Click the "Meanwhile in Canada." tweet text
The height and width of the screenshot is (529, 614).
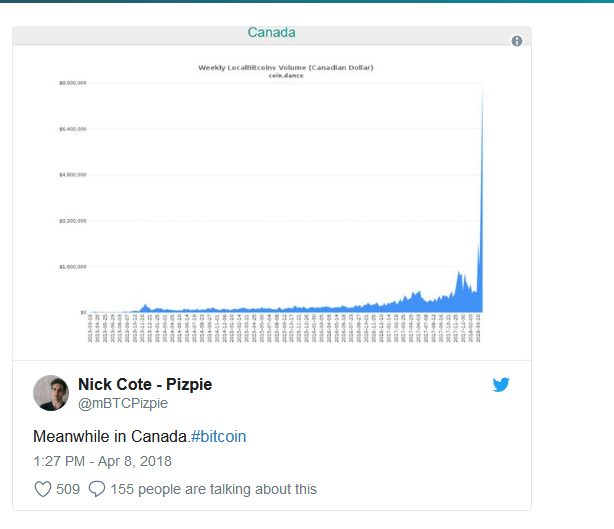click(110, 437)
